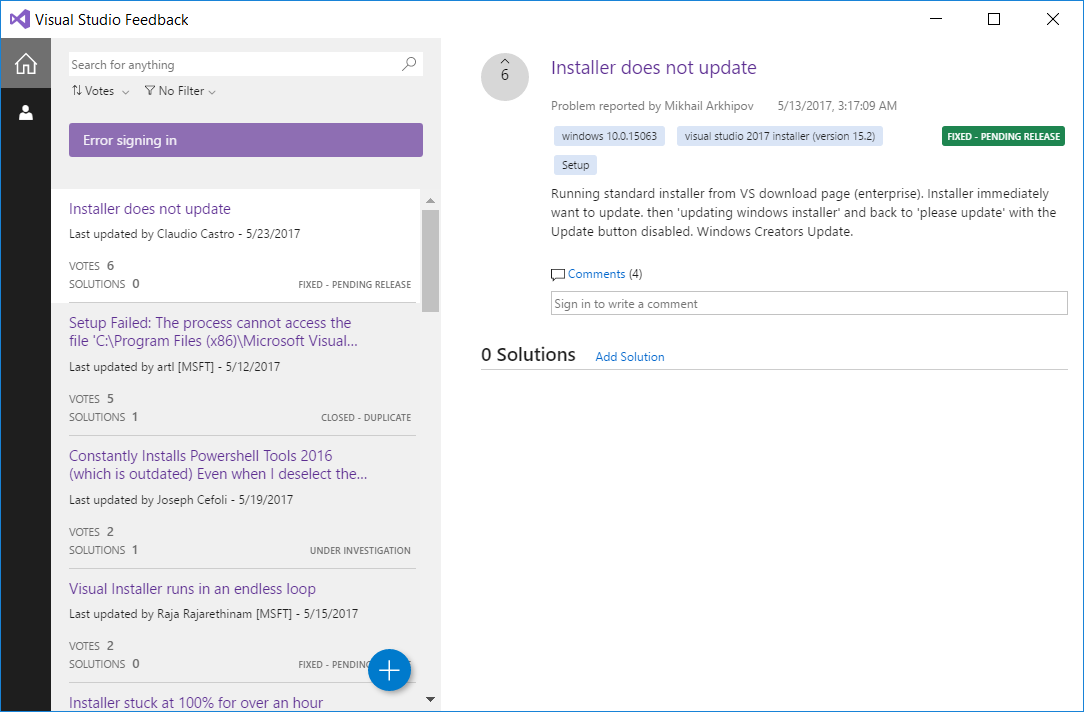Close the Visual Studio Feedback window
Screen dimensions: 1084x712
(x=1052, y=19)
